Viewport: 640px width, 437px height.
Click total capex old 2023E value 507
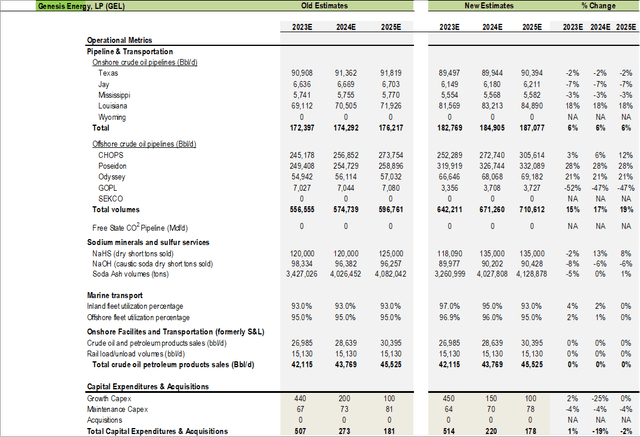[300, 431]
